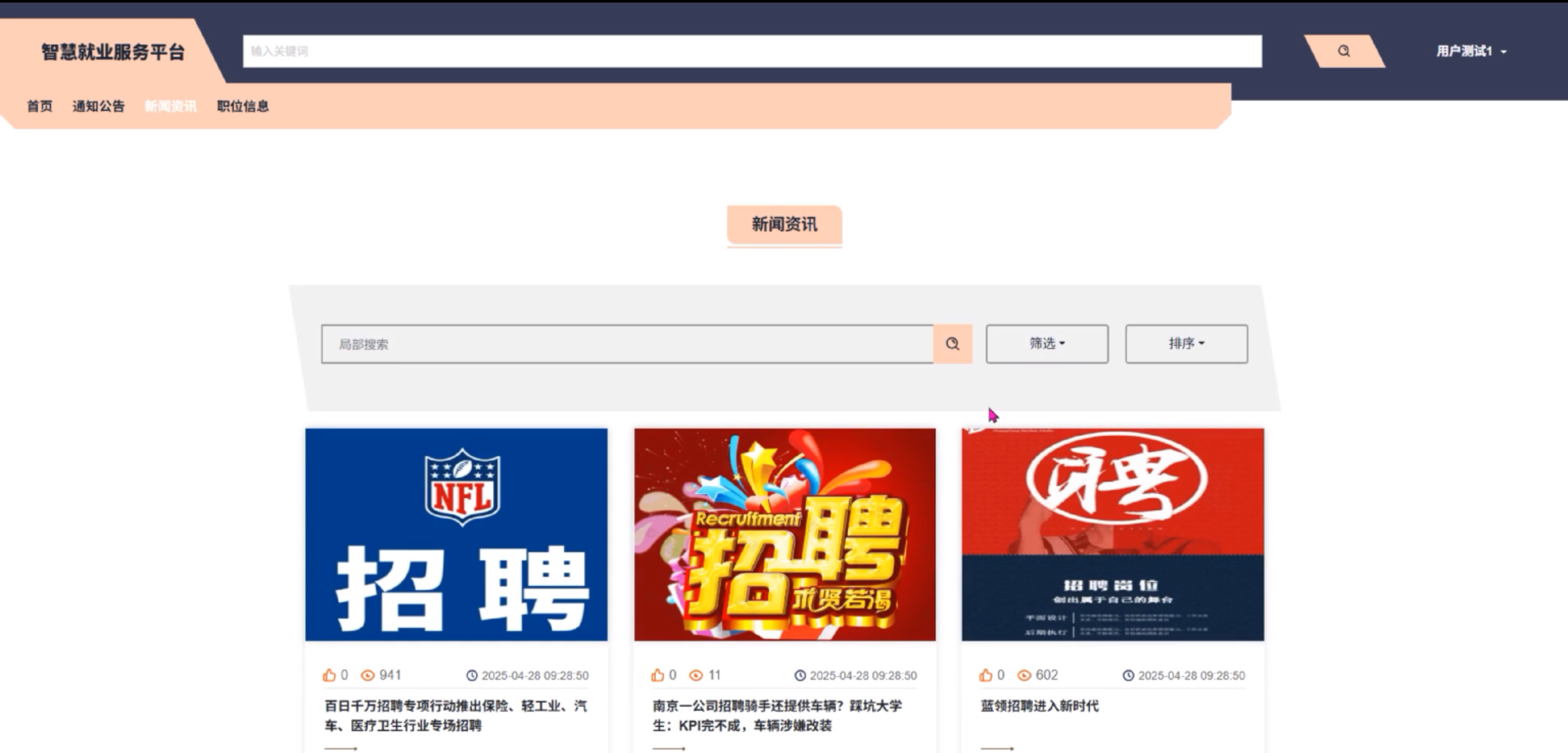The image size is (1568, 753).
Task: Click the 输入关键词 header search box
Action: (x=752, y=51)
